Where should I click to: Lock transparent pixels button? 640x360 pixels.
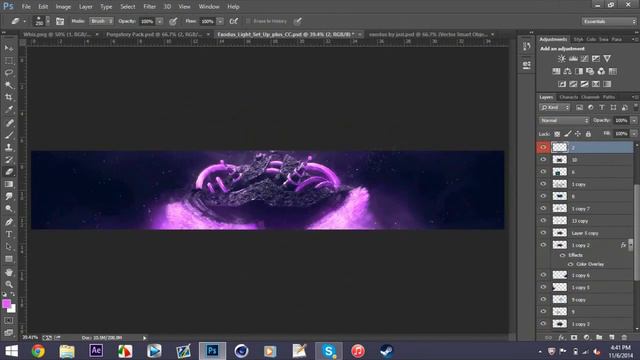pyautogui.click(x=557, y=133)
